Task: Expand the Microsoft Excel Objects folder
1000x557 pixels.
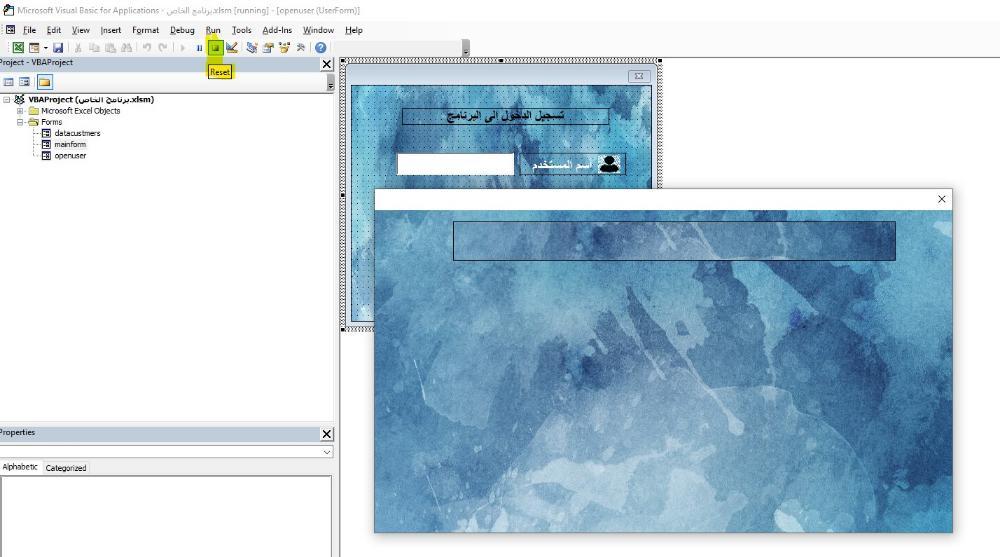Action: pyautogui.click(x=20, y=111)
